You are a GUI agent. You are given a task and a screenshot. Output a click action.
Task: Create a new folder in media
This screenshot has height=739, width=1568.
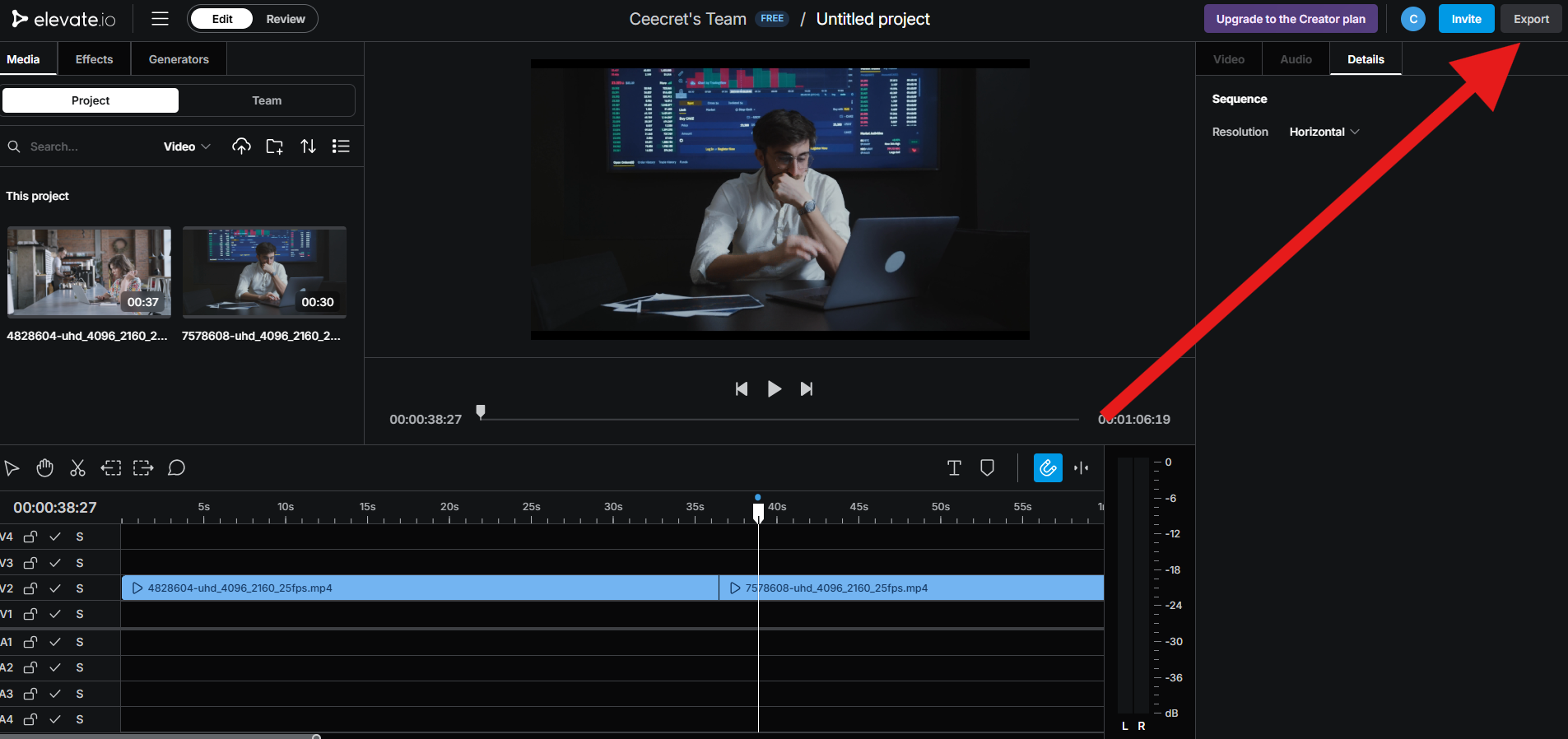275,146
